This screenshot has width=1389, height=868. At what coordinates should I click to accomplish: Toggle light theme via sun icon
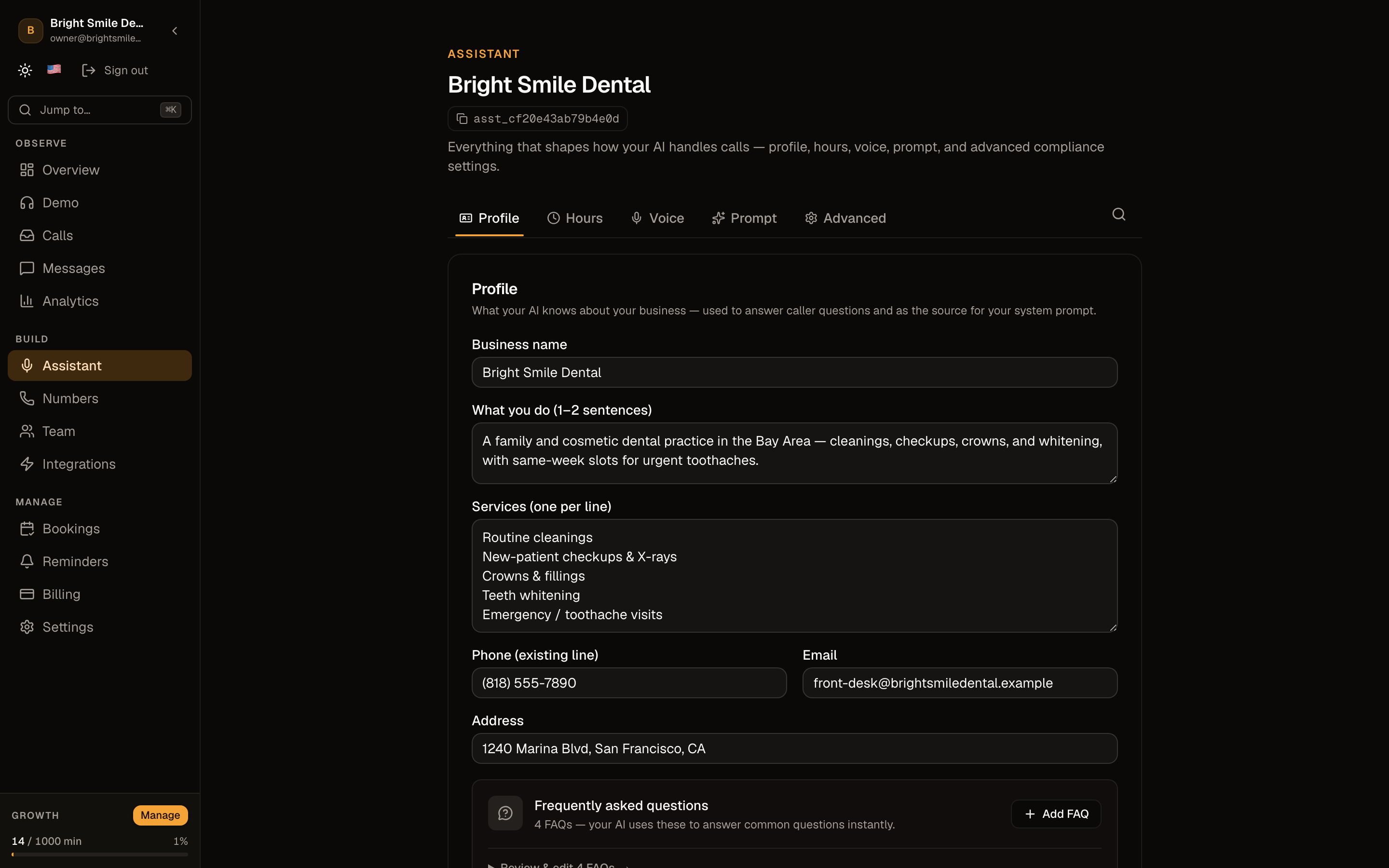click(x=25, y=70)
